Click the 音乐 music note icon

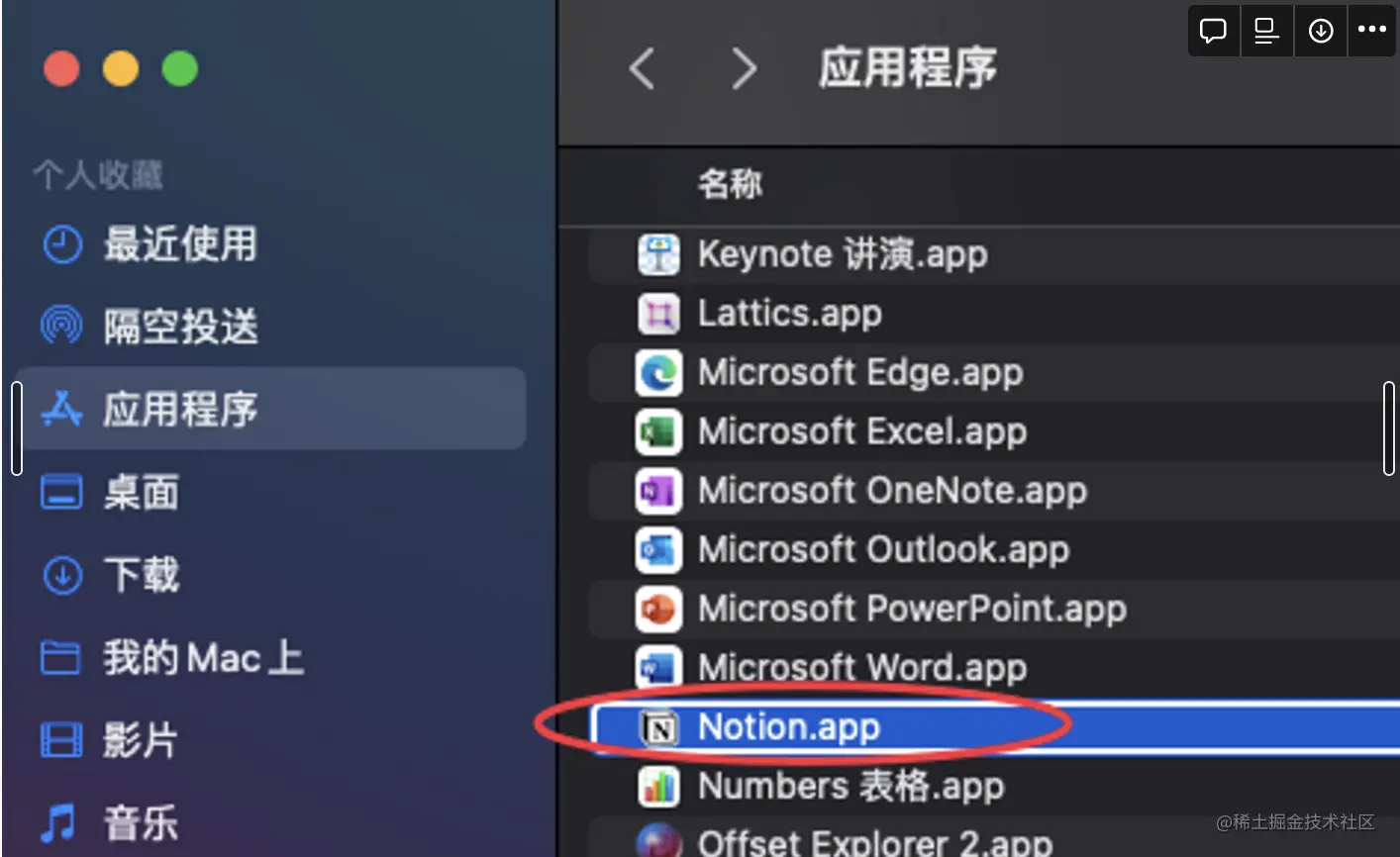click(58, 821)
